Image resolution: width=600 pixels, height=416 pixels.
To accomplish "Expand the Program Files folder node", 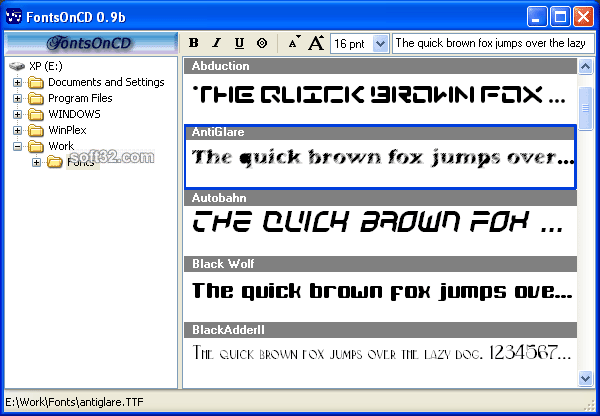I will tap(17, 98).
